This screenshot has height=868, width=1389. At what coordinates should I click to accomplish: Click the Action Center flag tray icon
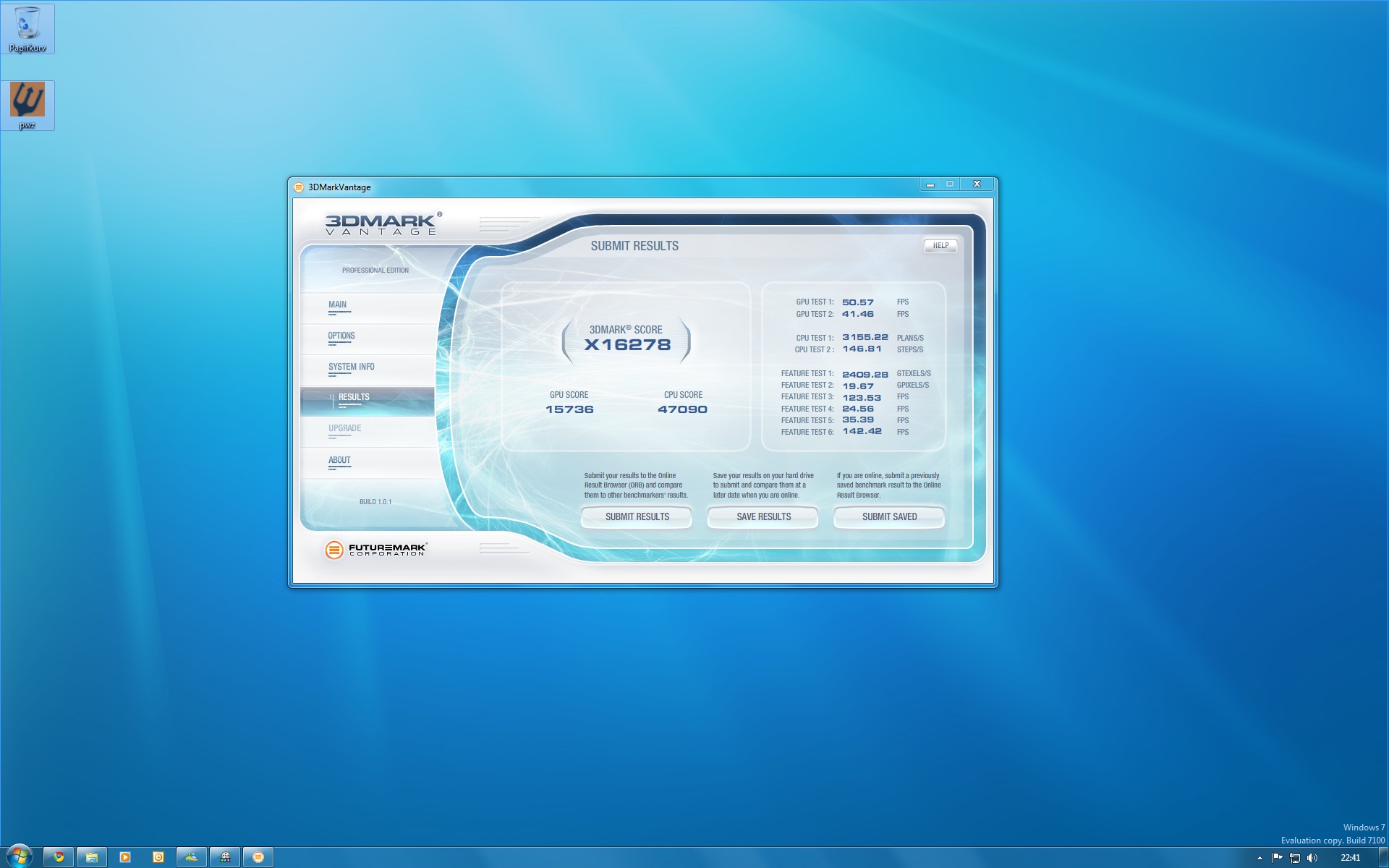1277,858
